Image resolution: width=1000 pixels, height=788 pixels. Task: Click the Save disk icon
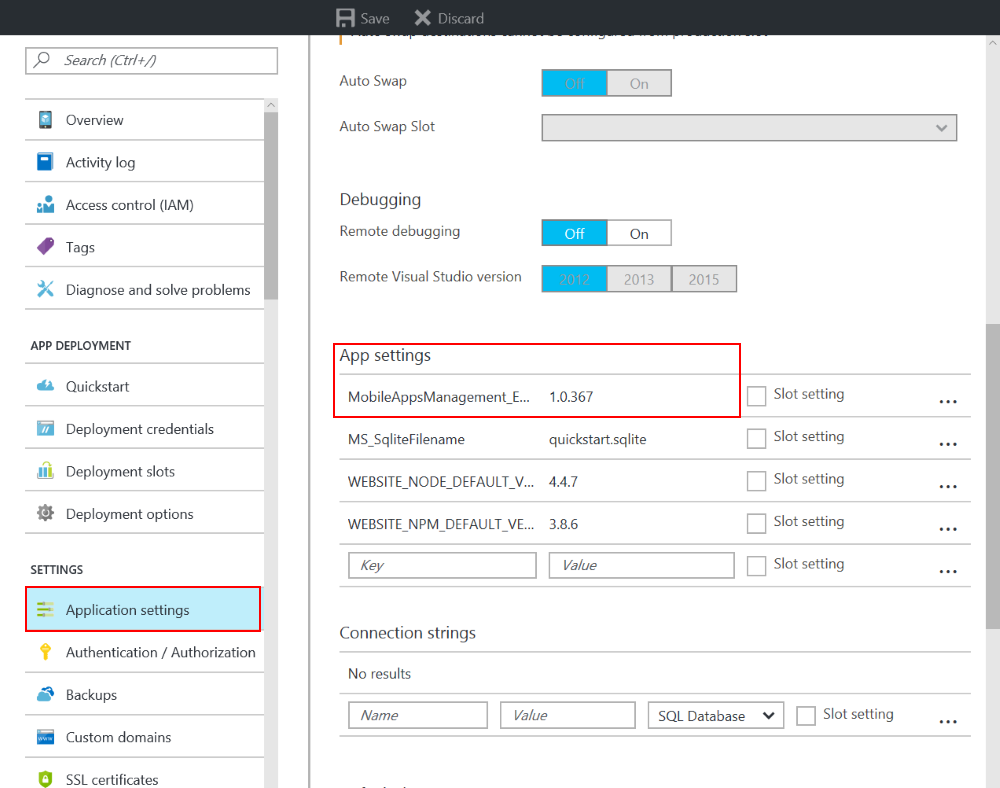tap(346, 18)
